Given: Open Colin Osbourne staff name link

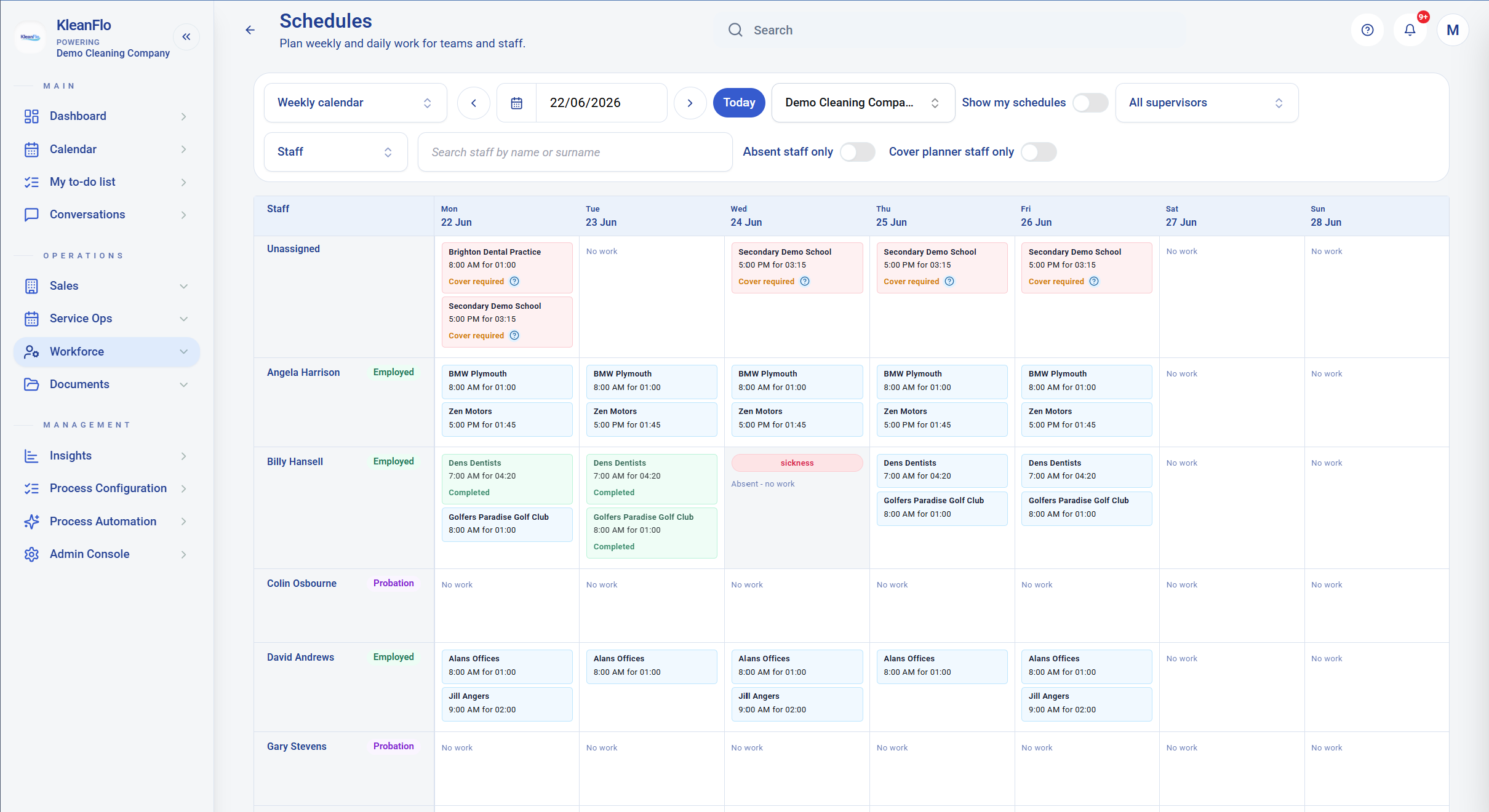Looking at the screenshot, I should pyautogui.click(x=301, y=584).
